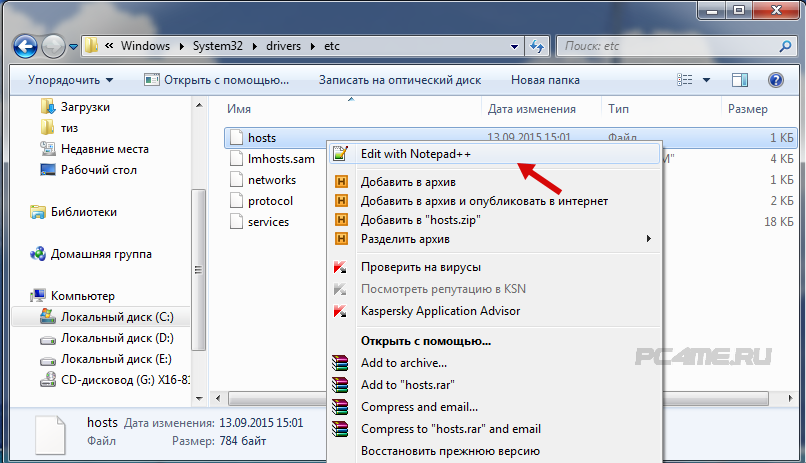Sort by the Имя column header

[x=239, y=109]
